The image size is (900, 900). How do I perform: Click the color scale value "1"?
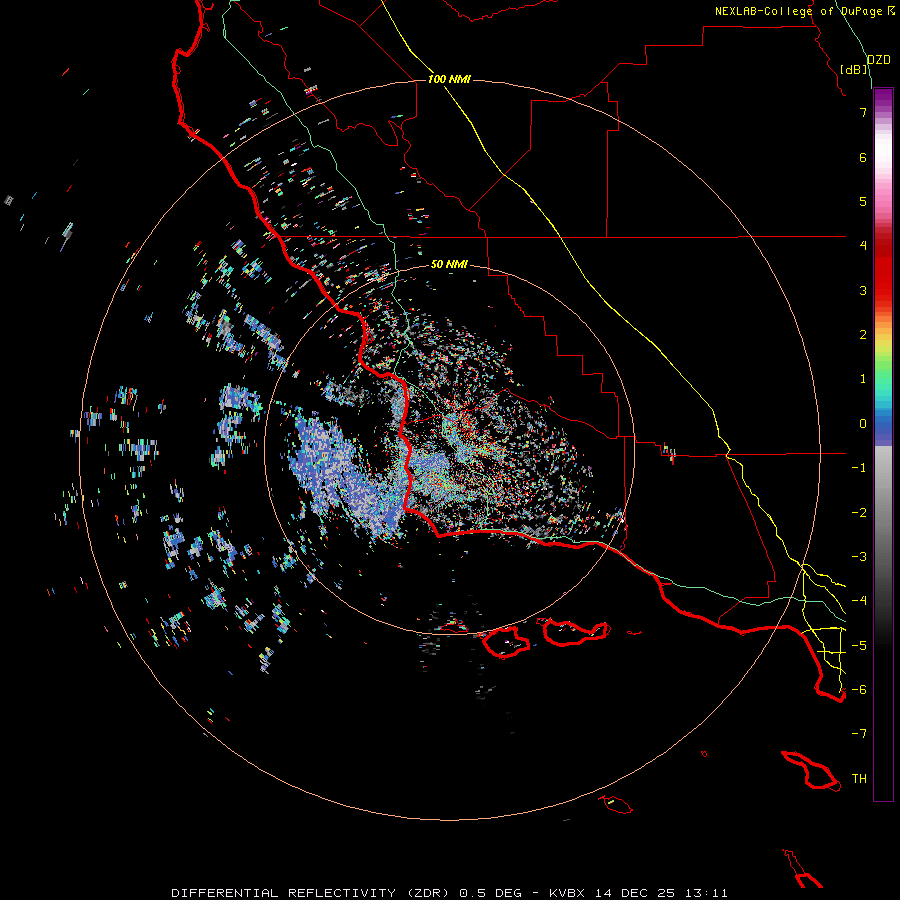(x=863, y=379)
